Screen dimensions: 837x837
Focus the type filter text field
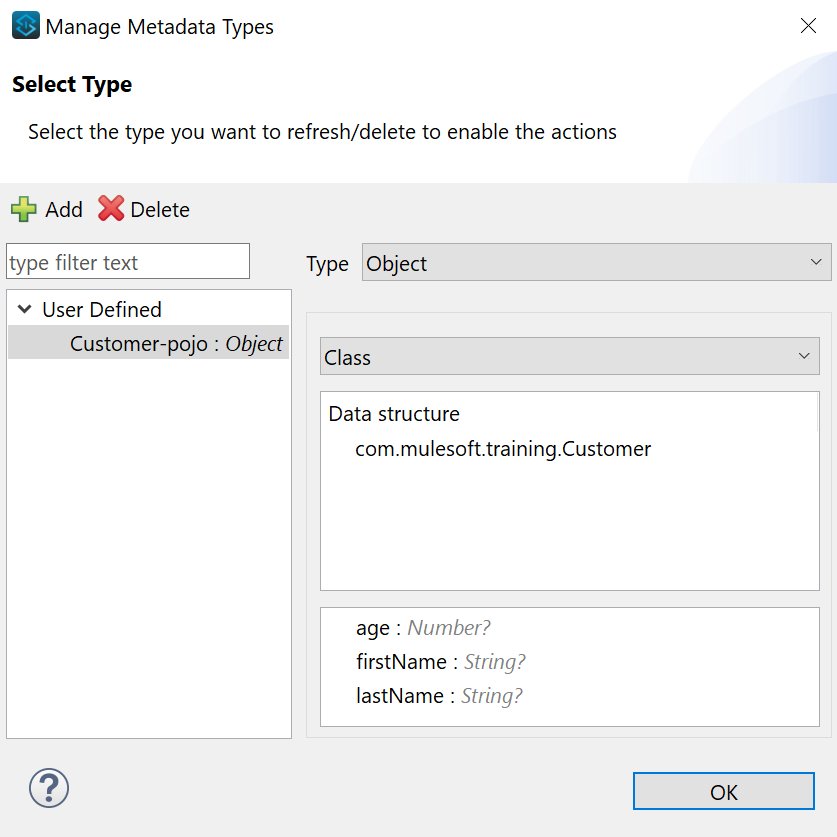click(128, 262)
